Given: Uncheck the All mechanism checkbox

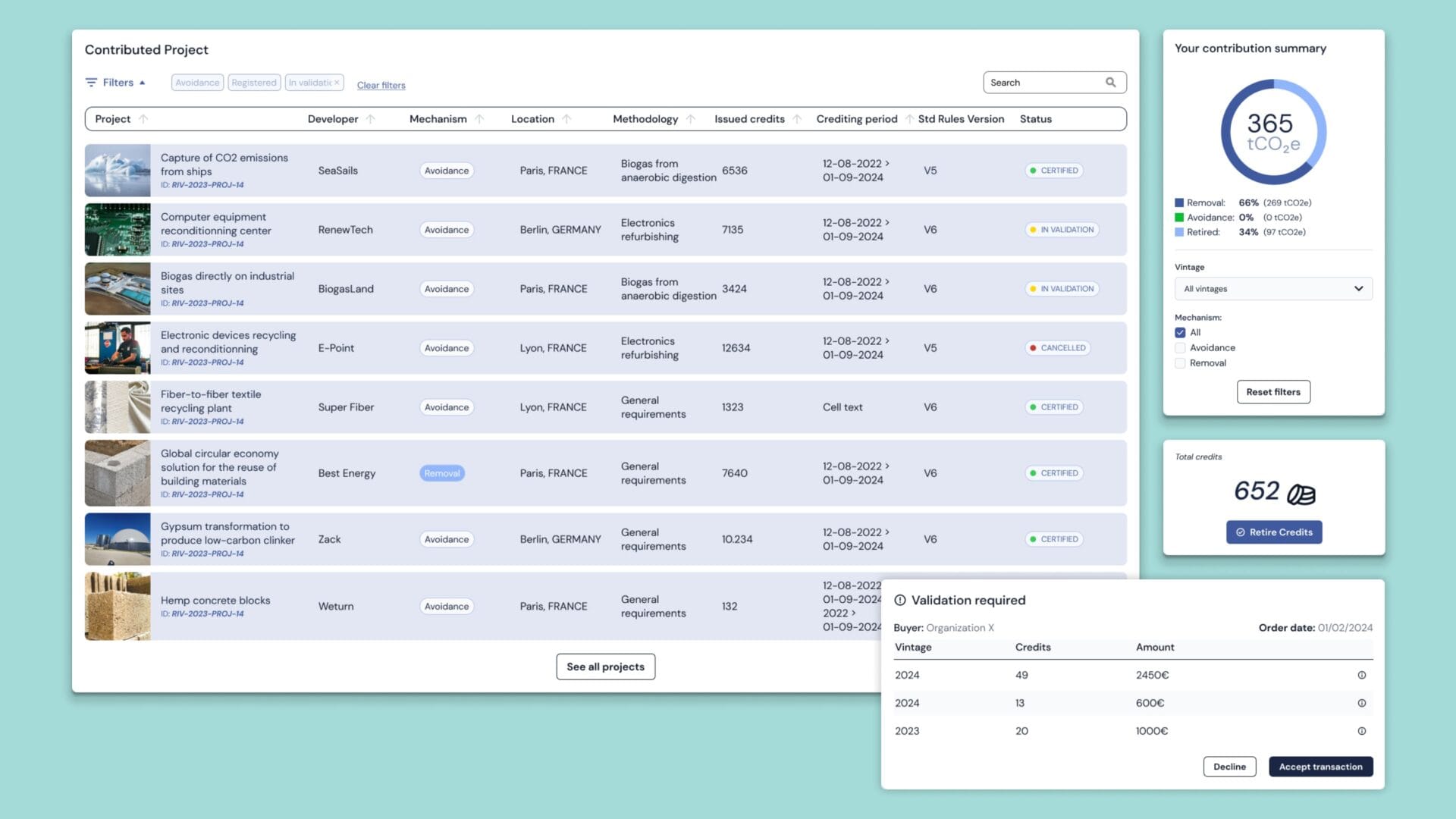Looking at the screenshot, I should click(x=1180, y=333).
